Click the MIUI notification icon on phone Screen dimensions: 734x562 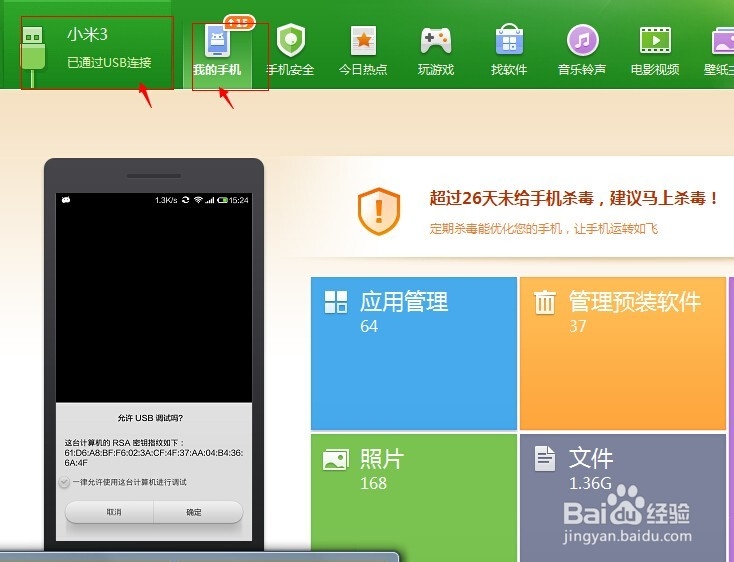(x=66, y=200)
